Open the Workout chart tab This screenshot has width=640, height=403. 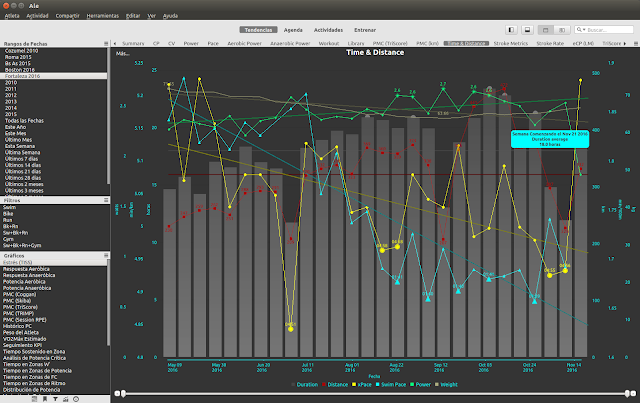(x=329, y=43)
